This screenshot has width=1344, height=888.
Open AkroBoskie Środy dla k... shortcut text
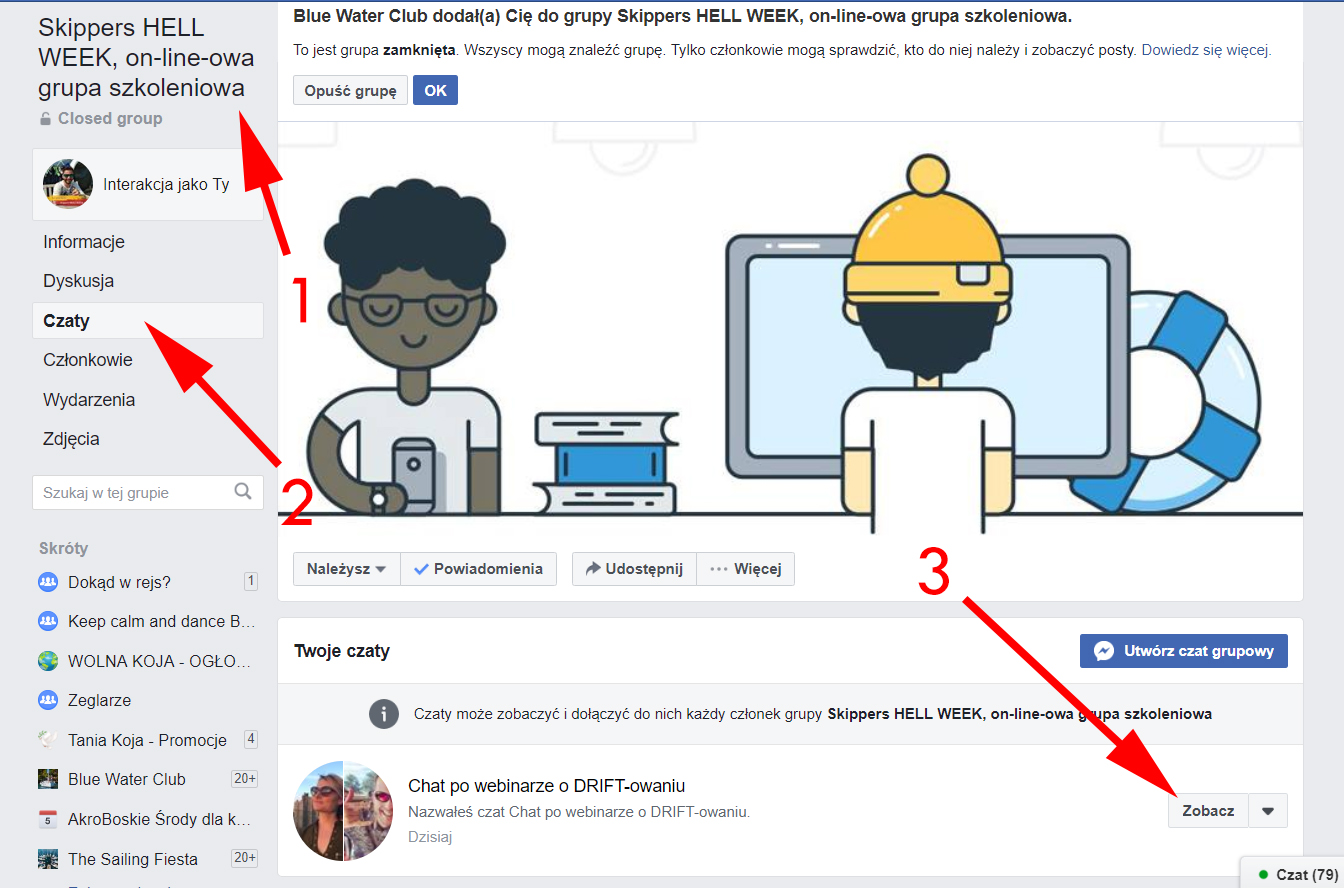point(159,819)
